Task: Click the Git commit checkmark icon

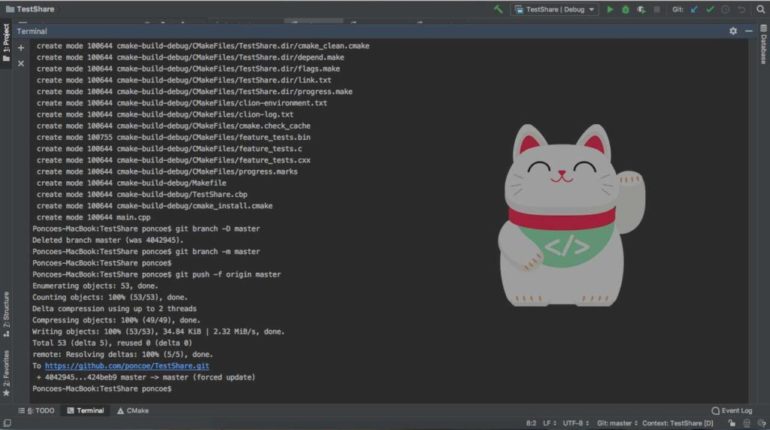Action: click(x=710, y=9)
